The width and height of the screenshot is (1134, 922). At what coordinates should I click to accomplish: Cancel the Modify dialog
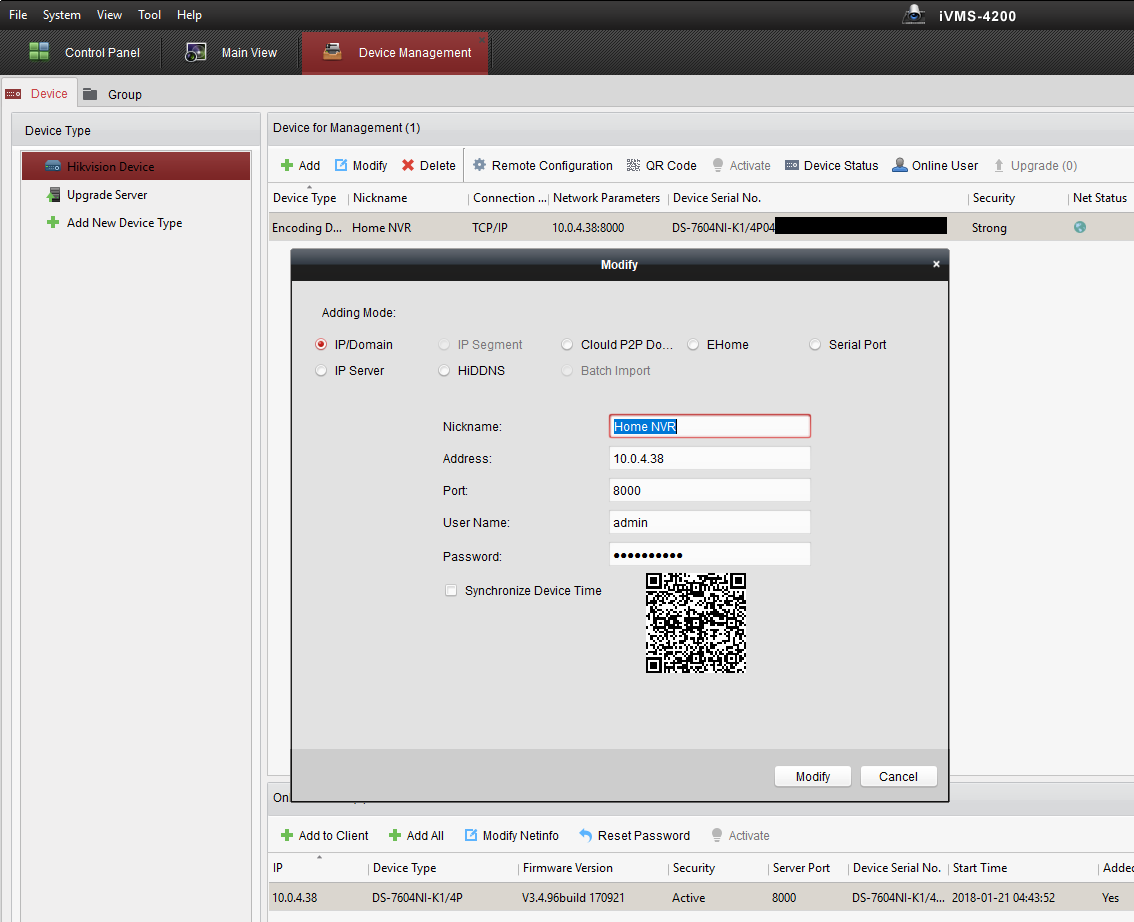(x=897, y=777)
